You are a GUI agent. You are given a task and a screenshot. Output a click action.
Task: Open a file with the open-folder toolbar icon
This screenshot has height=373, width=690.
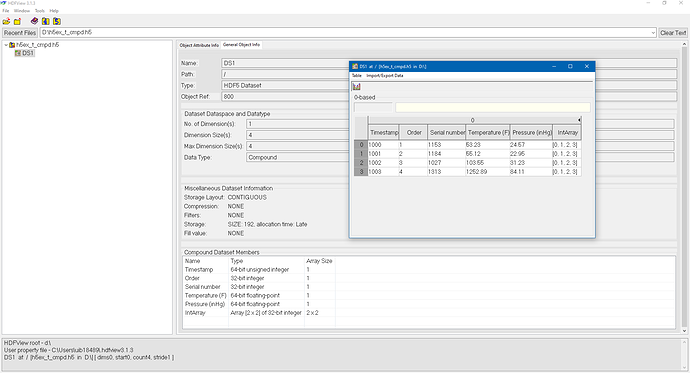6,21
